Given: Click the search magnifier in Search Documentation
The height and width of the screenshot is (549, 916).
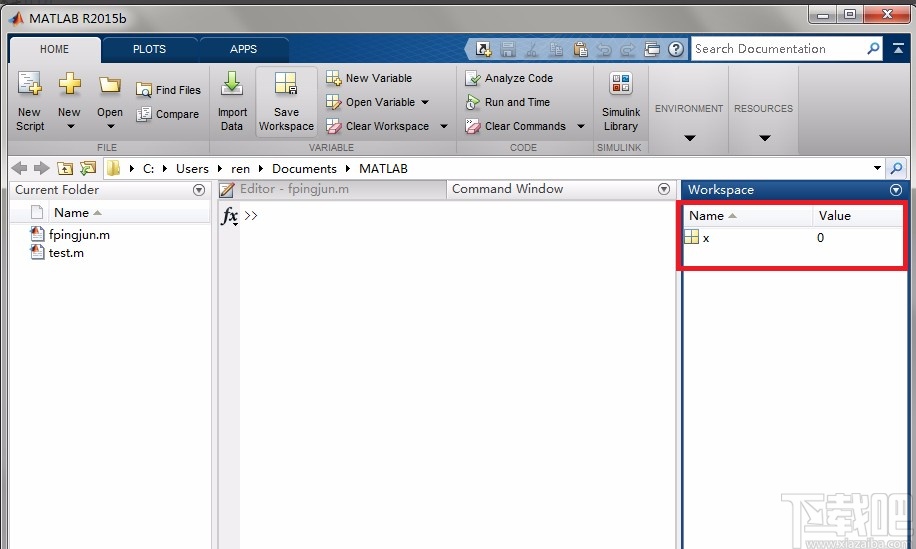Looking at the screenshot, I should click(873, 48).
